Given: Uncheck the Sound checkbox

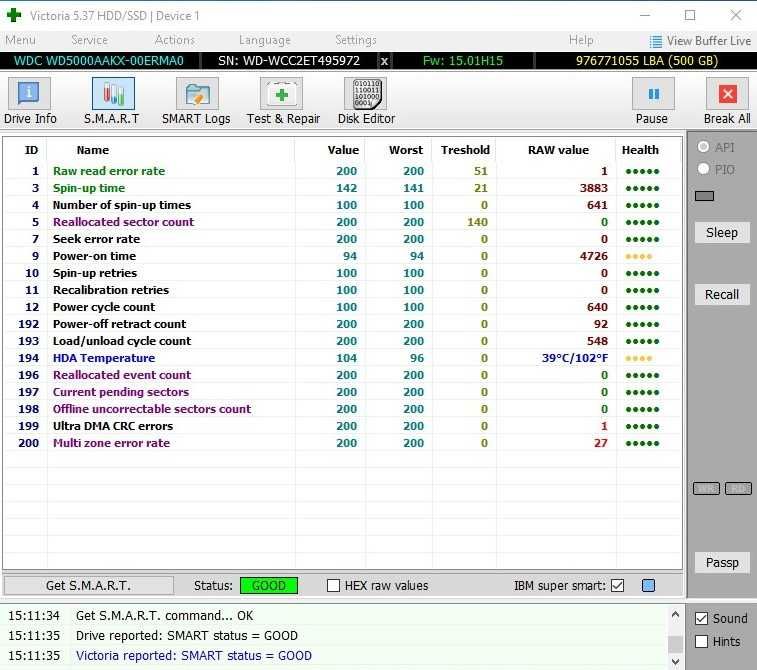Looking at the screenshot, I should pos(701,618).
